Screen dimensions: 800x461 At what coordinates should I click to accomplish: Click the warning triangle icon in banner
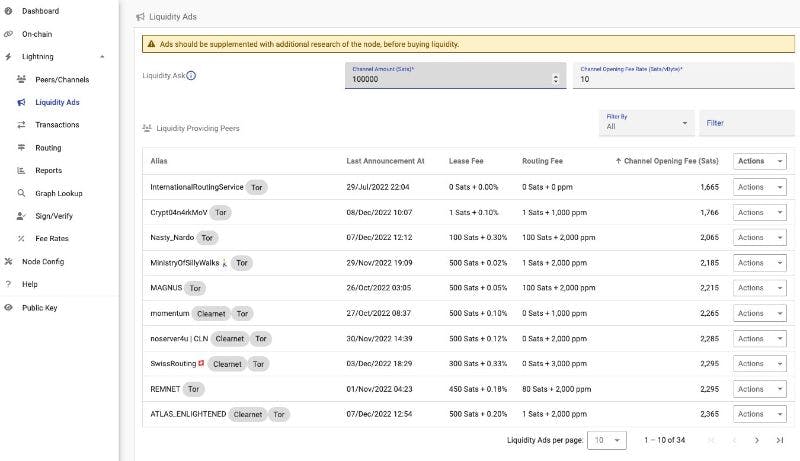coord(151,44)
